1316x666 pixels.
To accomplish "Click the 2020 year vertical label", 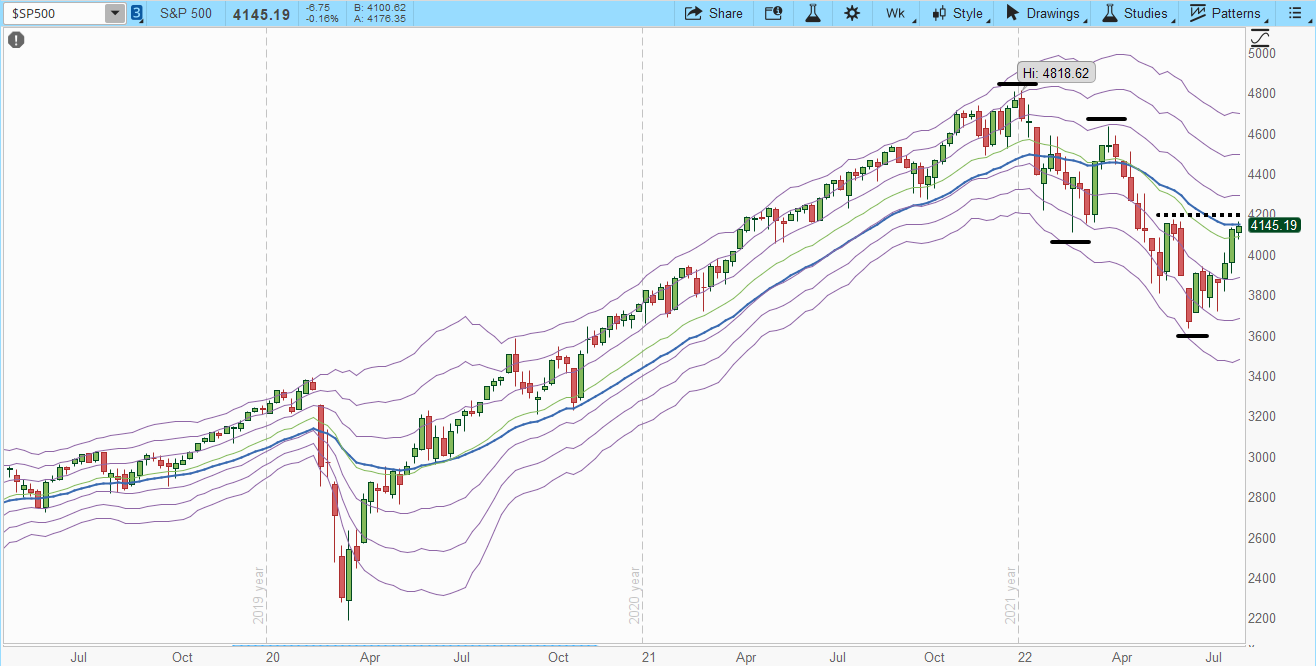I will [634, 596].
